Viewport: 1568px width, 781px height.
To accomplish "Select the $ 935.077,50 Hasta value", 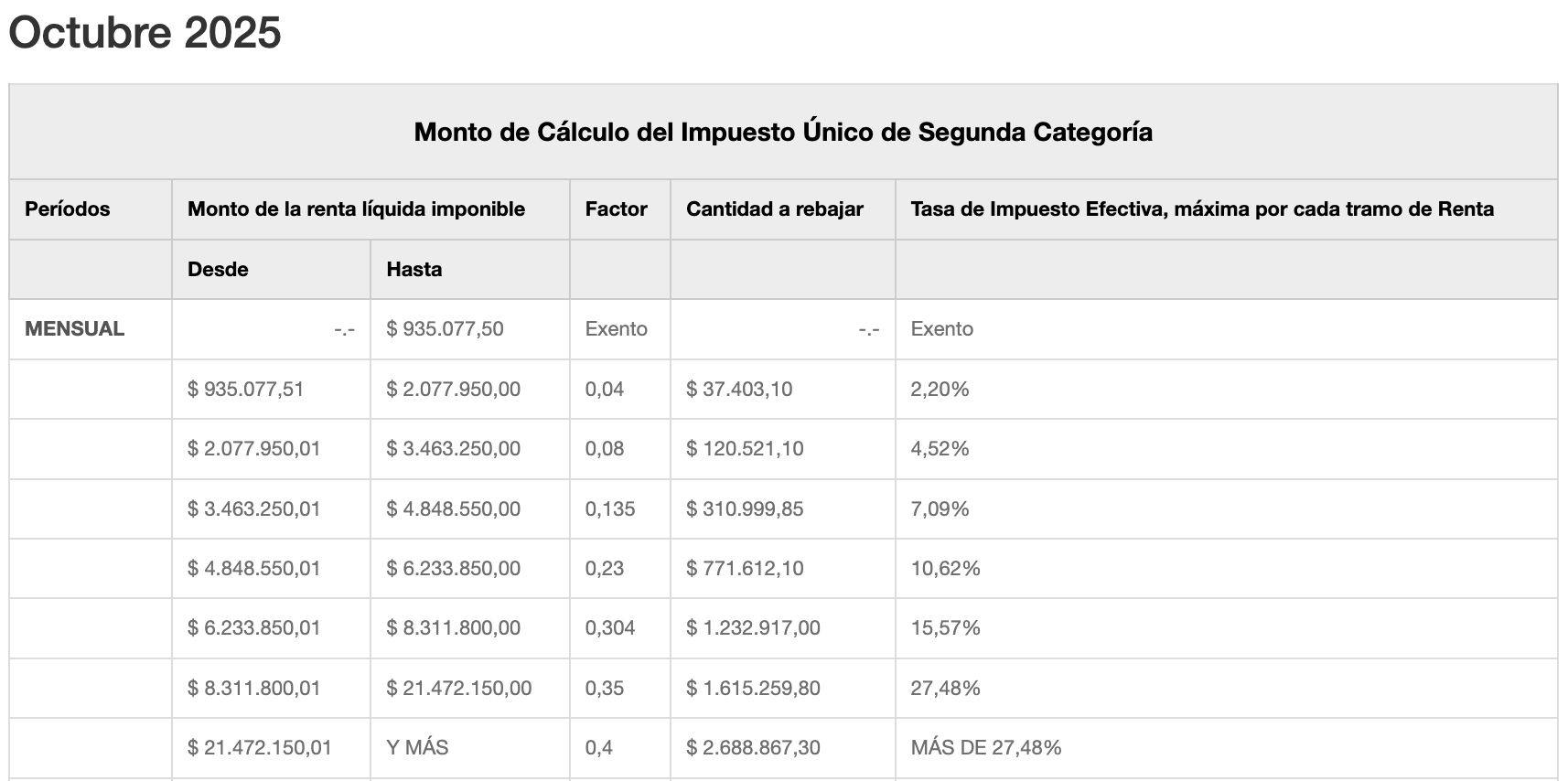I will tap(445, 329).
